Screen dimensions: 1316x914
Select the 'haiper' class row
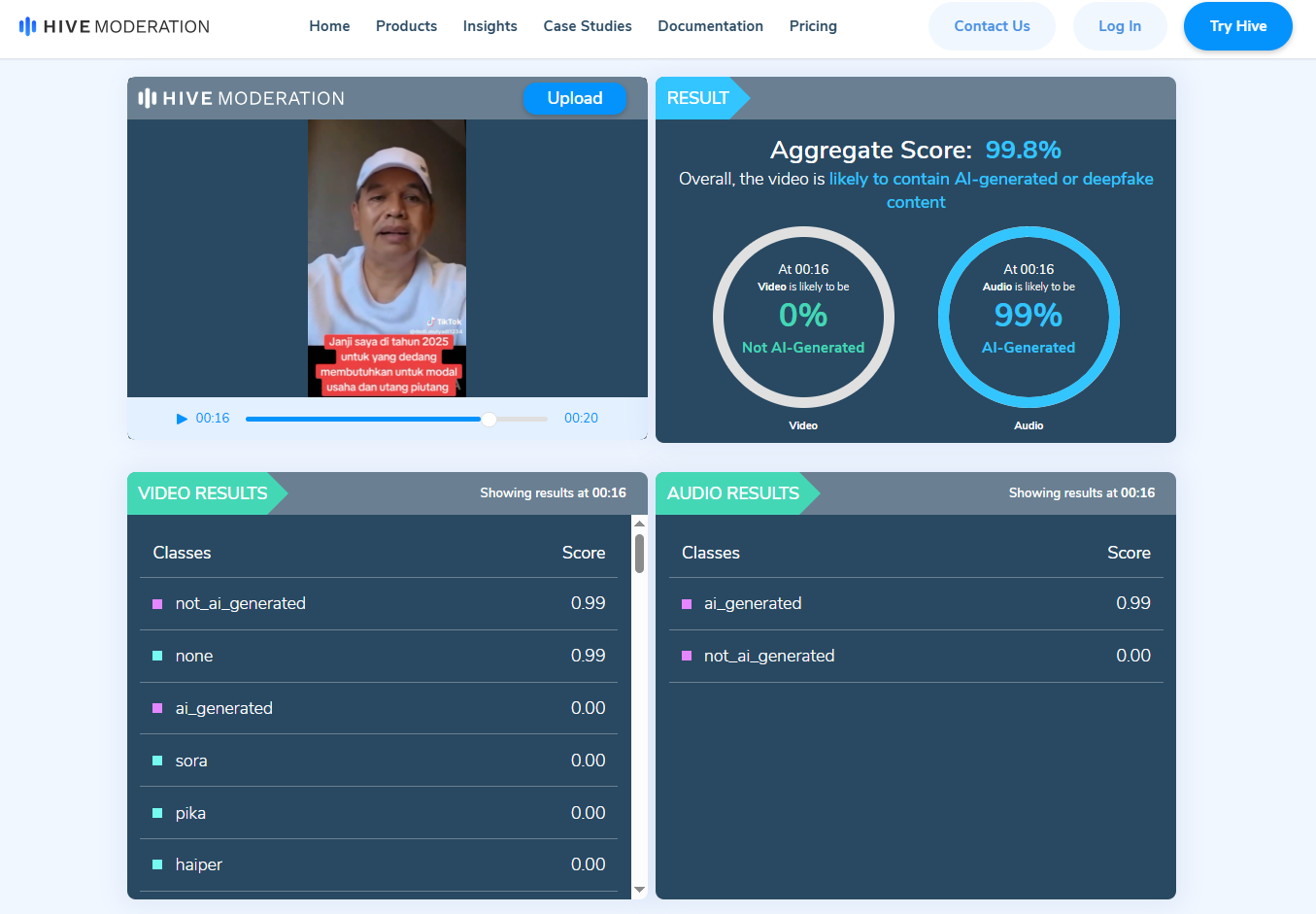click(379, 864)
